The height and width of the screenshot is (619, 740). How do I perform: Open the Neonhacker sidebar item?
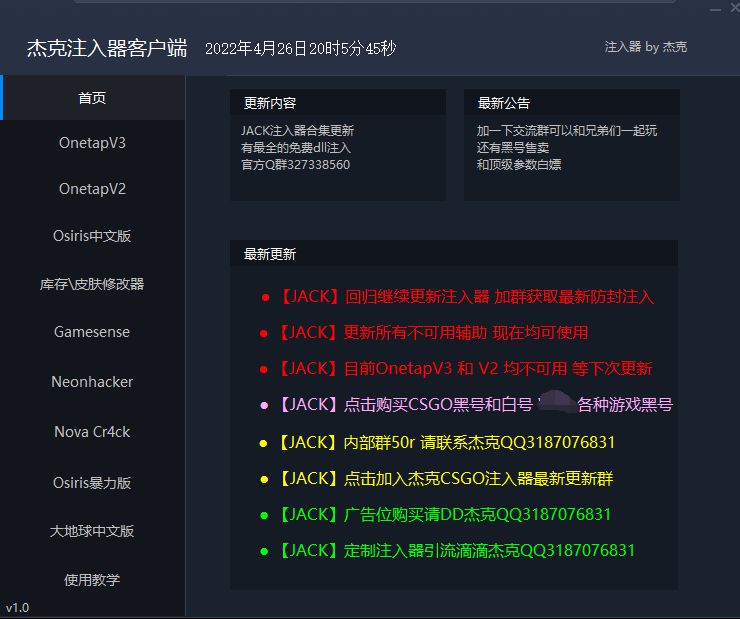(92, 382)
